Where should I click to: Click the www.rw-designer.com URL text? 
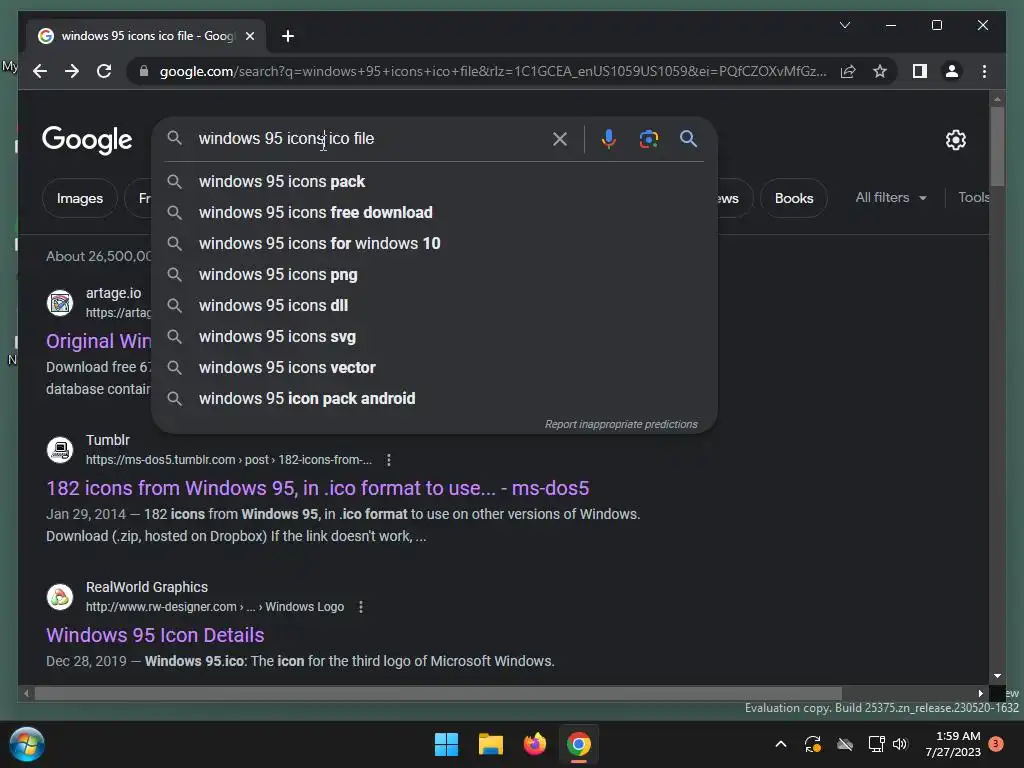[x=215, y=607]
